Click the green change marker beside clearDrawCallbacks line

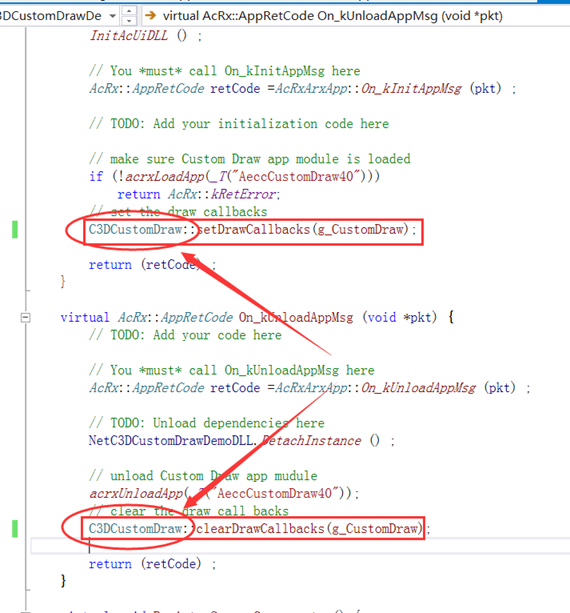click(x=15, y=529)
